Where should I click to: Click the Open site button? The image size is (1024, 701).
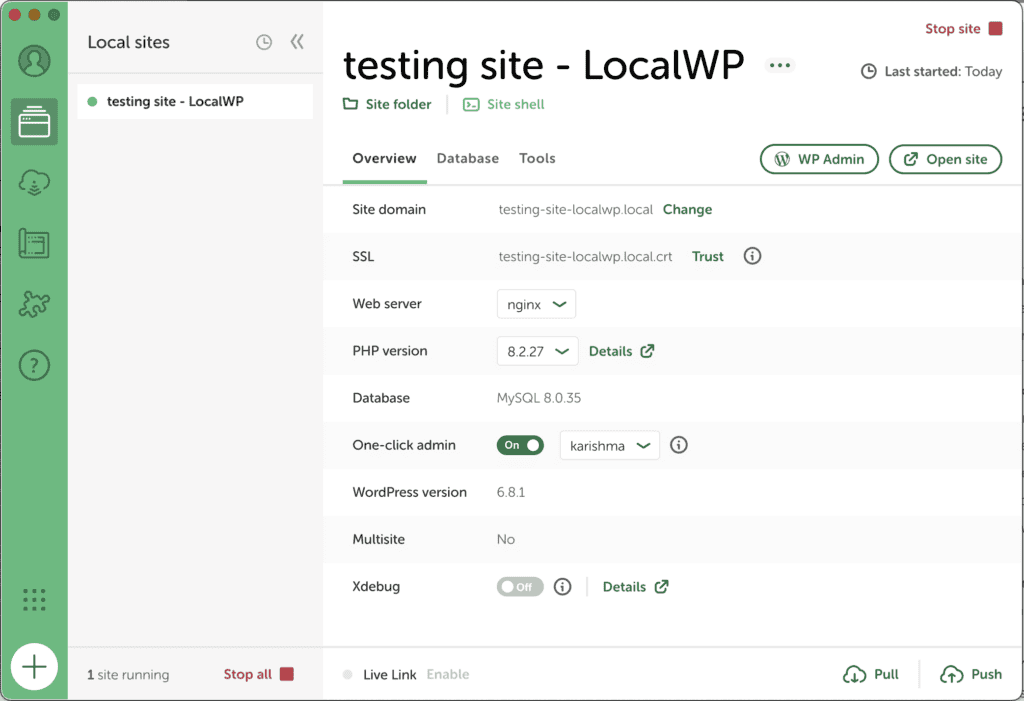[x=946, y=159]
